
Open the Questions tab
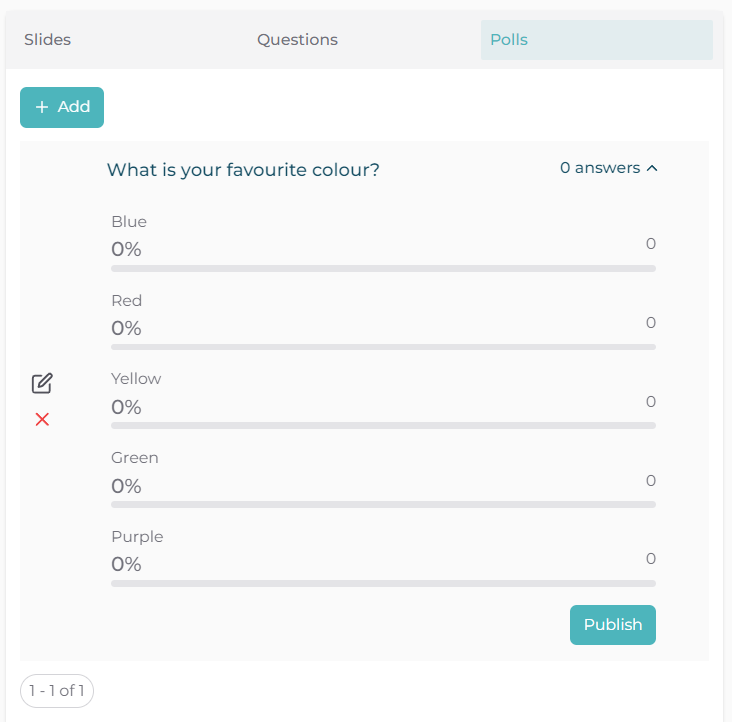pos(297,40)
